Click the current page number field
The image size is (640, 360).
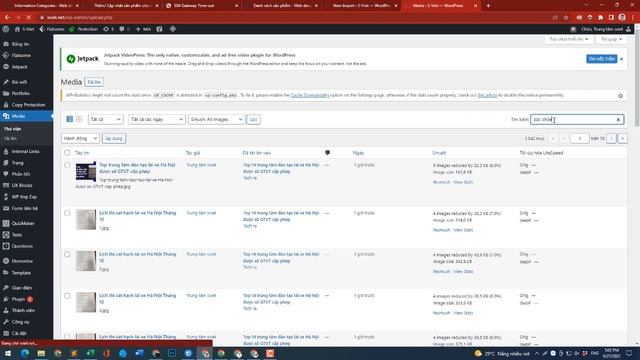(579, 139)
